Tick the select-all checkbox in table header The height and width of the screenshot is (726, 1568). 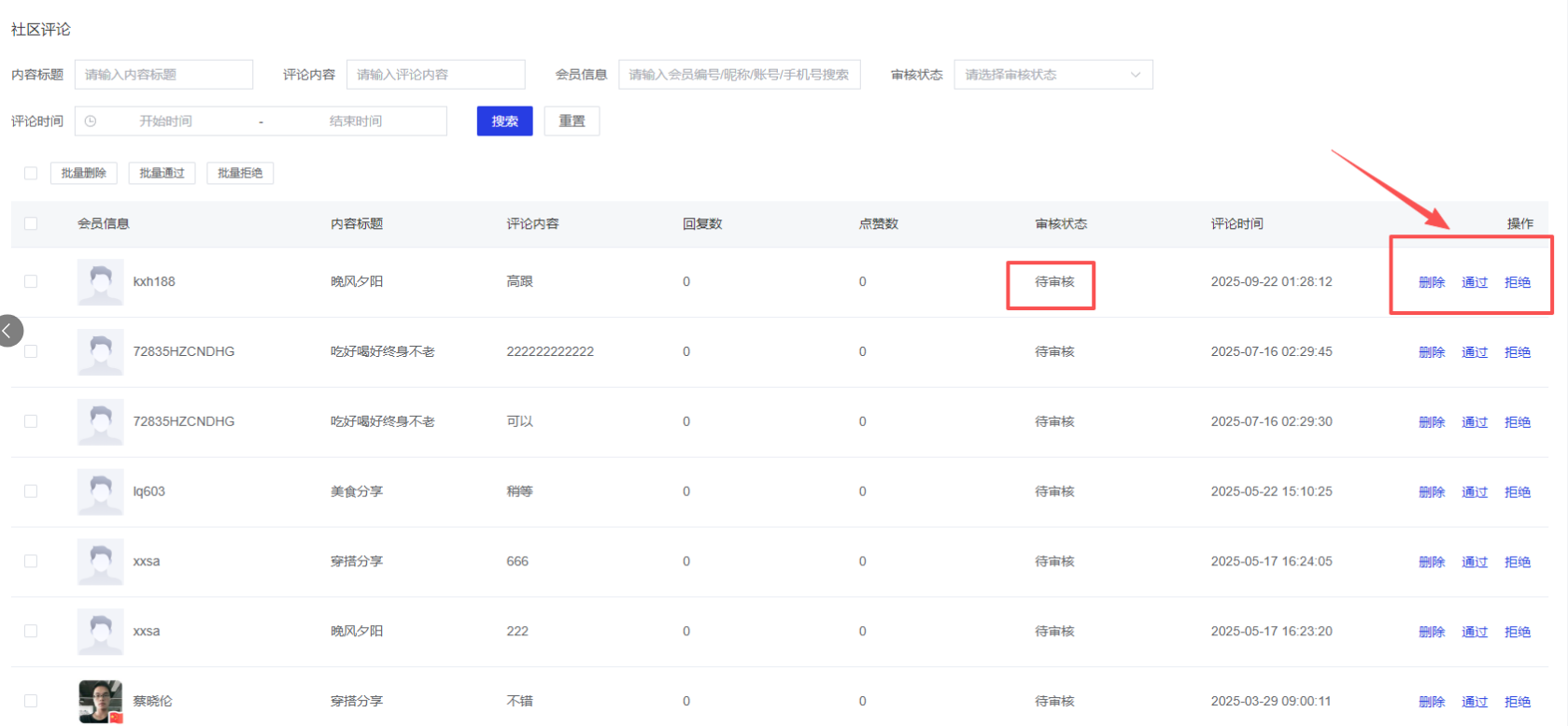click(x=31, y=224)
